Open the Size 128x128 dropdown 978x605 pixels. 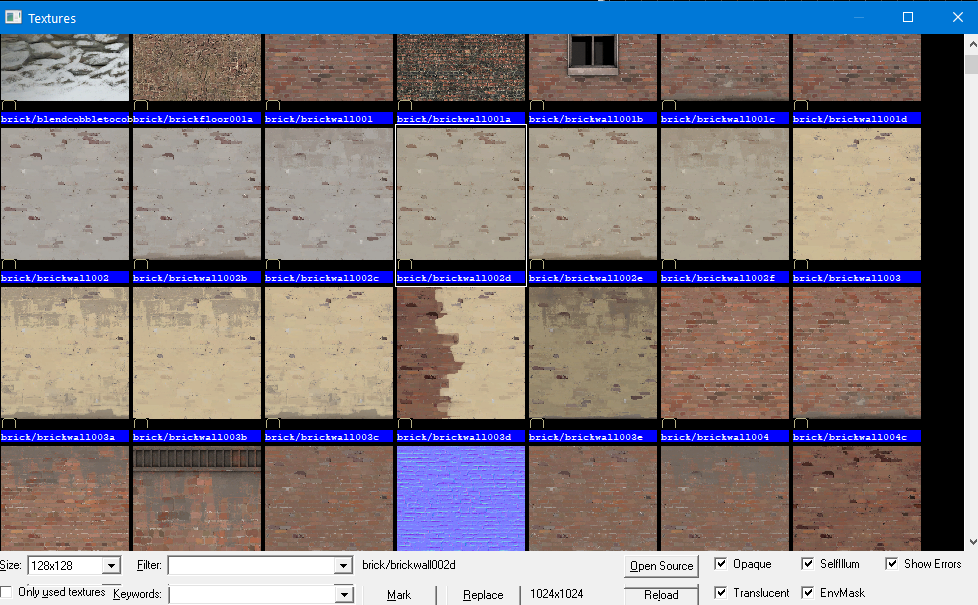tap(111, 566)
